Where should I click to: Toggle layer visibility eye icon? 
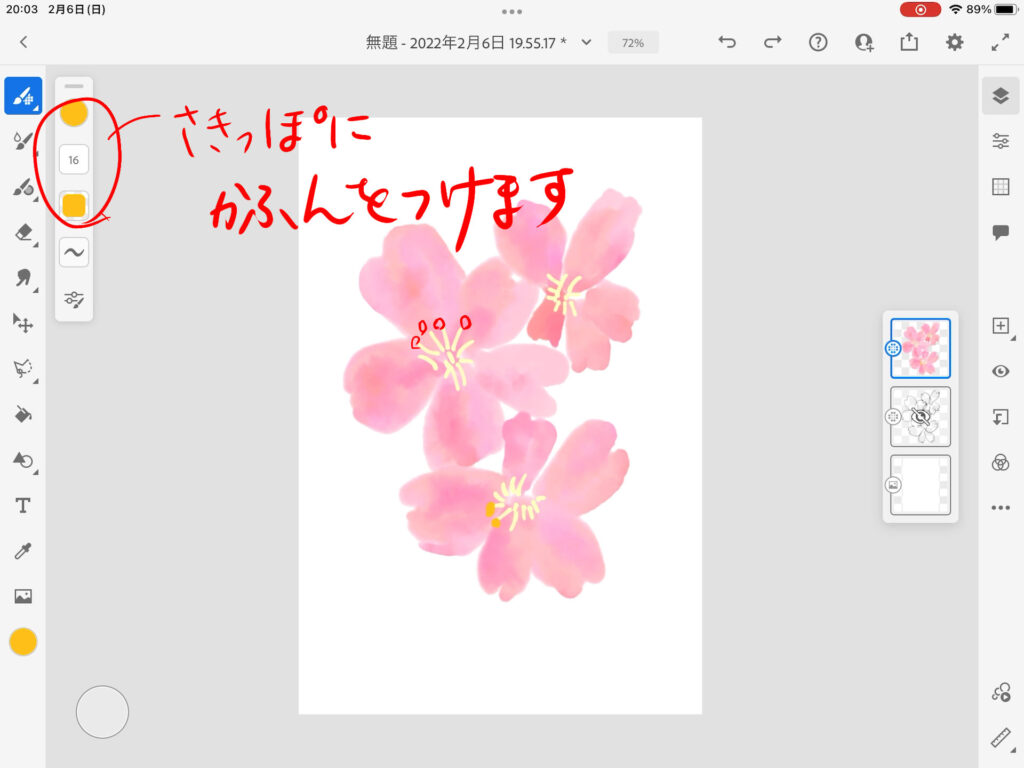1000,371
